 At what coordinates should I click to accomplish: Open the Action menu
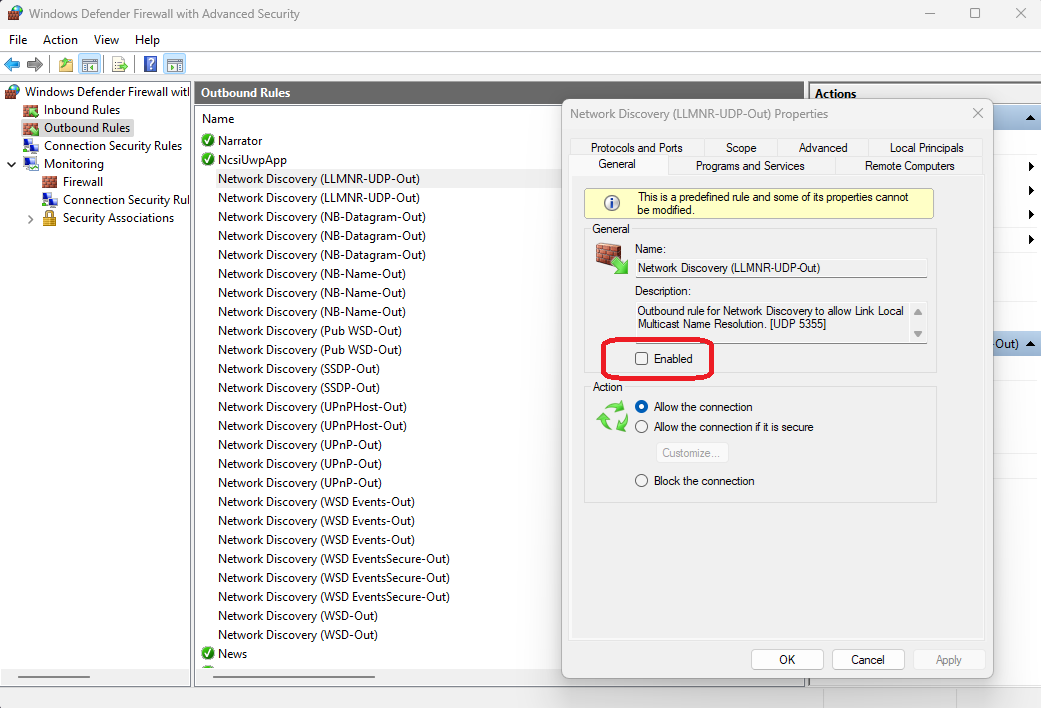tap(60, 40)
